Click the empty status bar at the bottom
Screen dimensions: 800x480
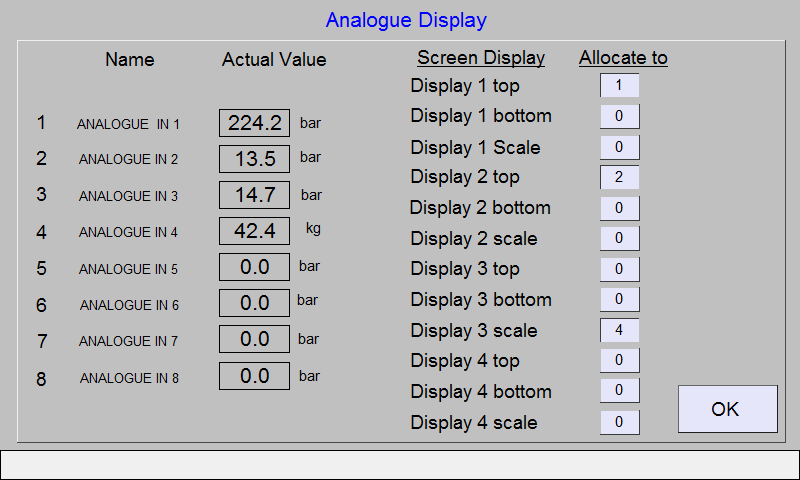tap(400, 464)
